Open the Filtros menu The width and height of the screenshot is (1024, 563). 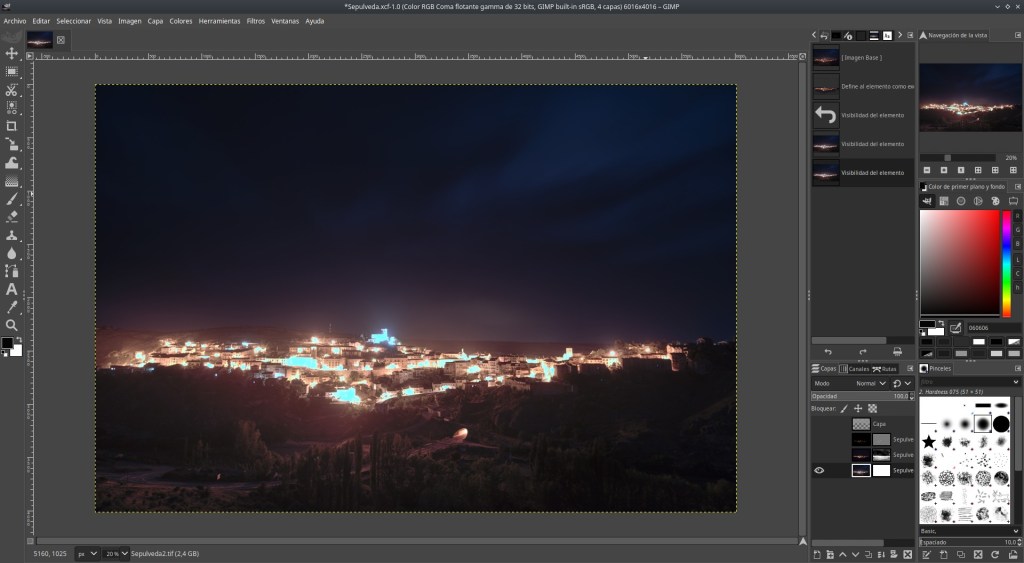(x=256, y=21)
